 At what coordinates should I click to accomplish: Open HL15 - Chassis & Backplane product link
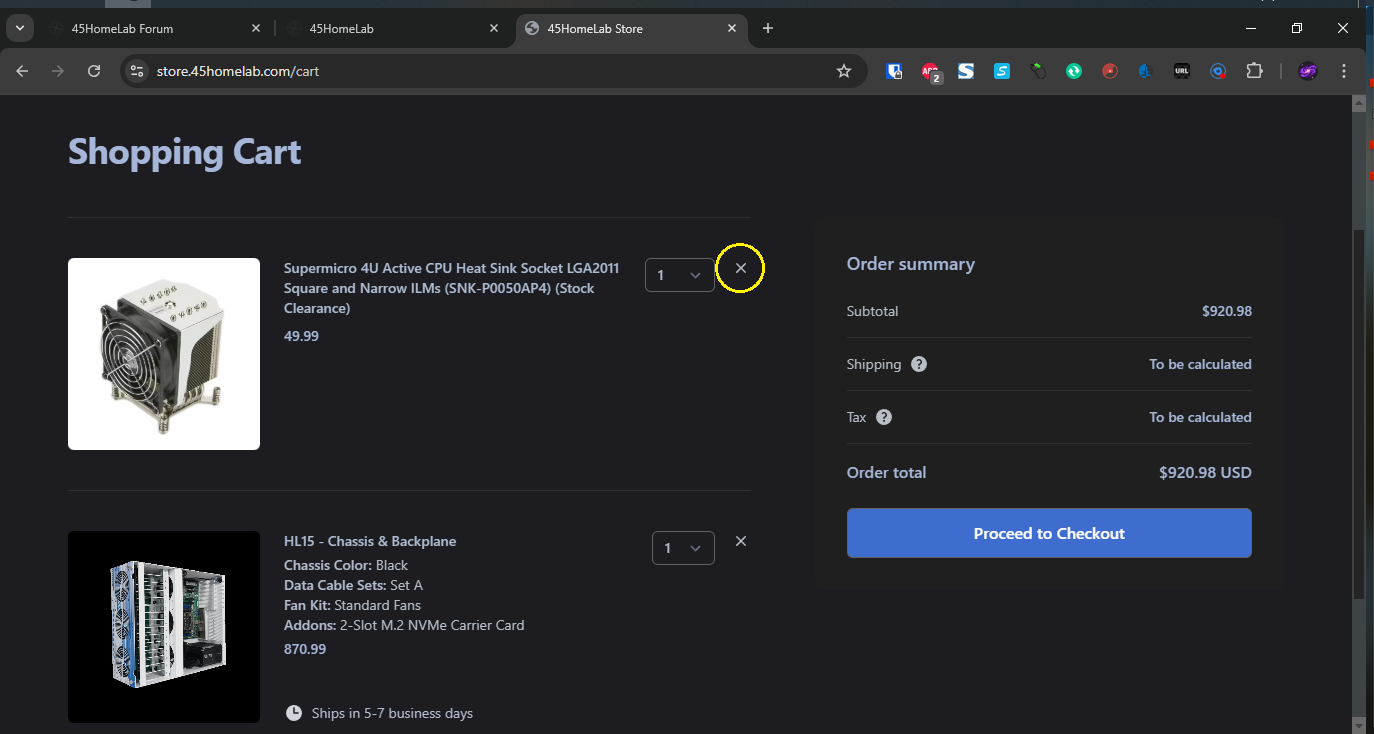coord(370,541)
